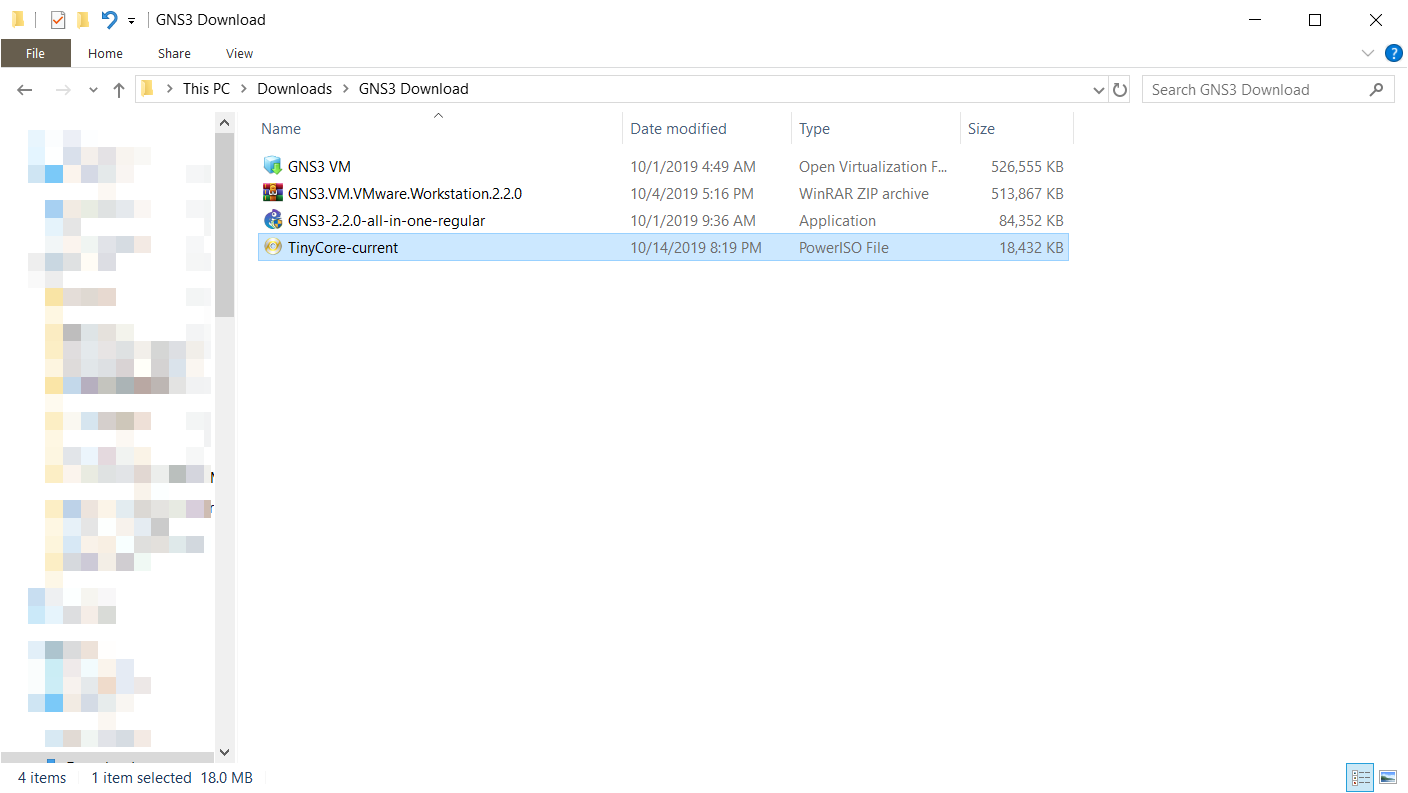Click the Application type cell
Image resolution: width=1408 pixels, height=793 pixels.
point(837,221)
